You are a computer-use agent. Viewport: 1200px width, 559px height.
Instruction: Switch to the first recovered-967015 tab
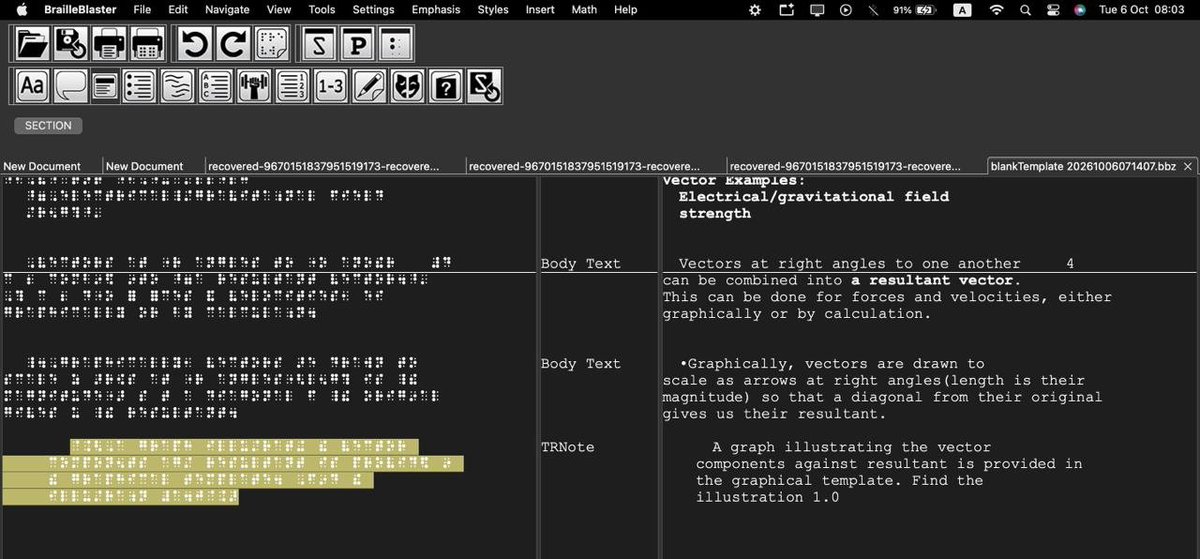pyautogui.click(x=334, y=166)
